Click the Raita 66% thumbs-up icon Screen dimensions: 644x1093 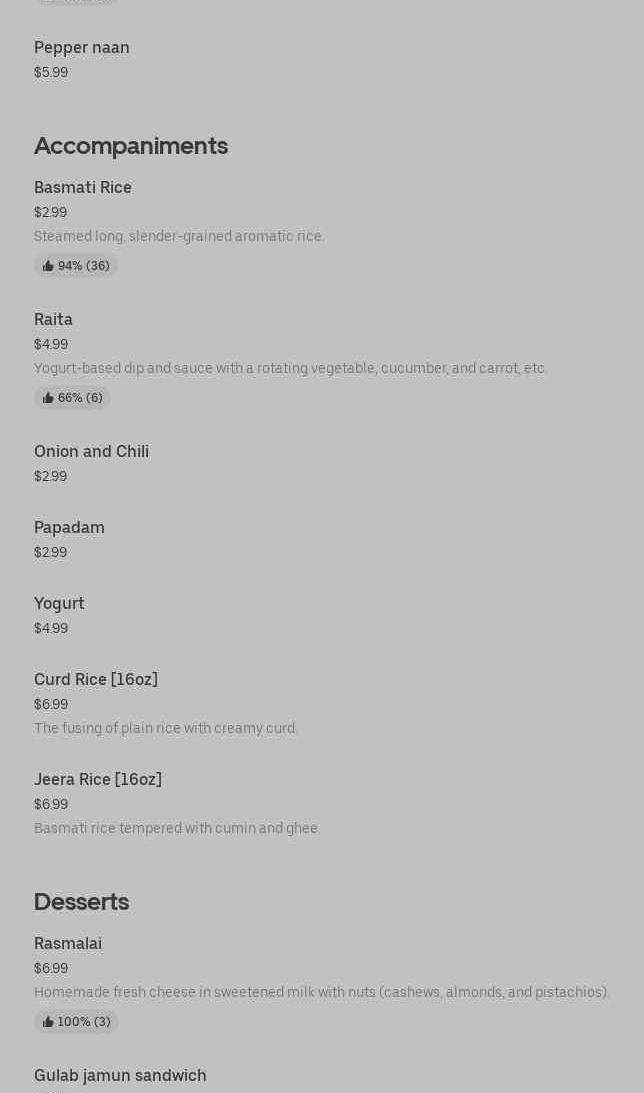click(x=48, y=398)
